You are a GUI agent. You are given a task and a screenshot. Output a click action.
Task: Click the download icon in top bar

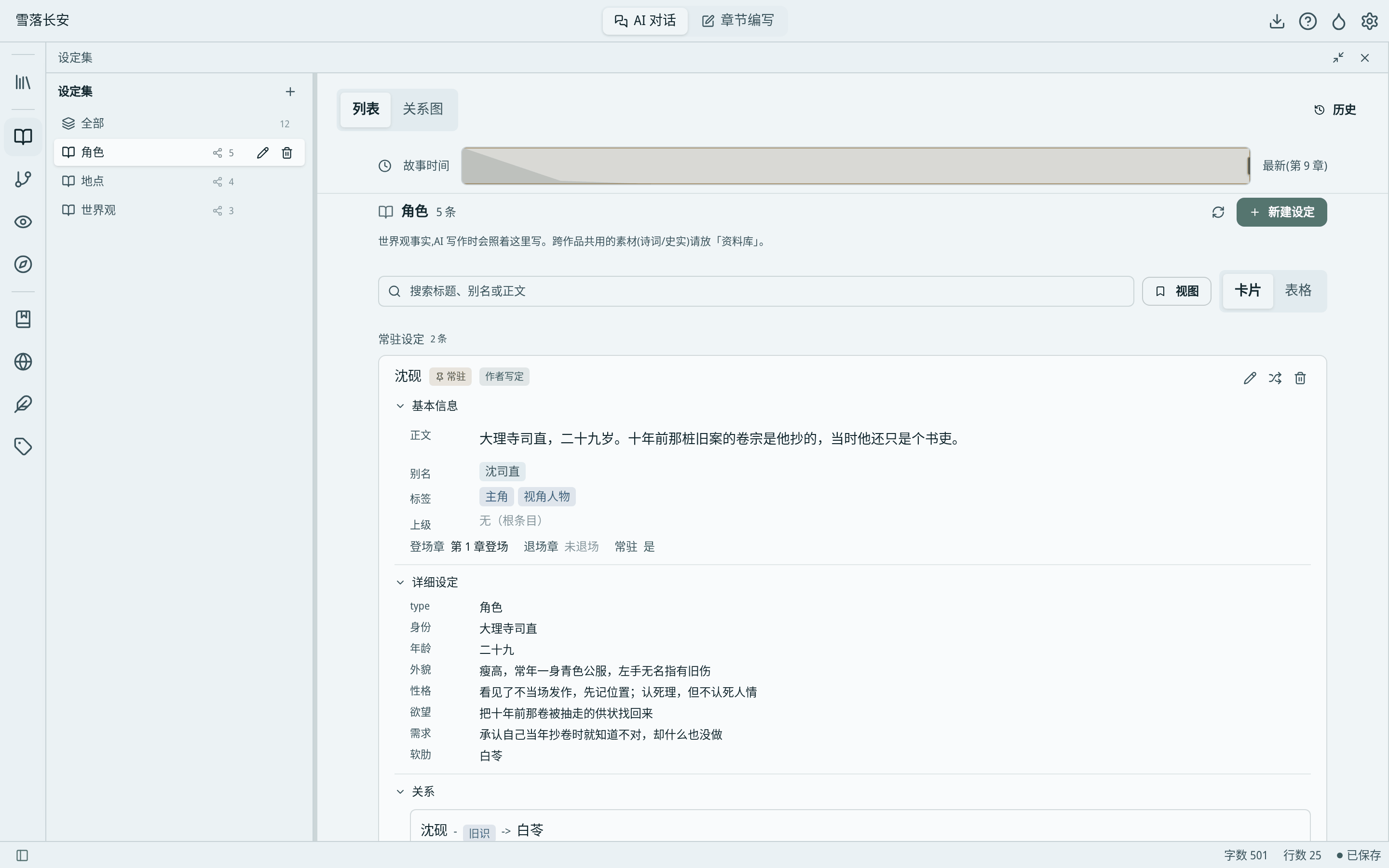(x=1277, y=21)
